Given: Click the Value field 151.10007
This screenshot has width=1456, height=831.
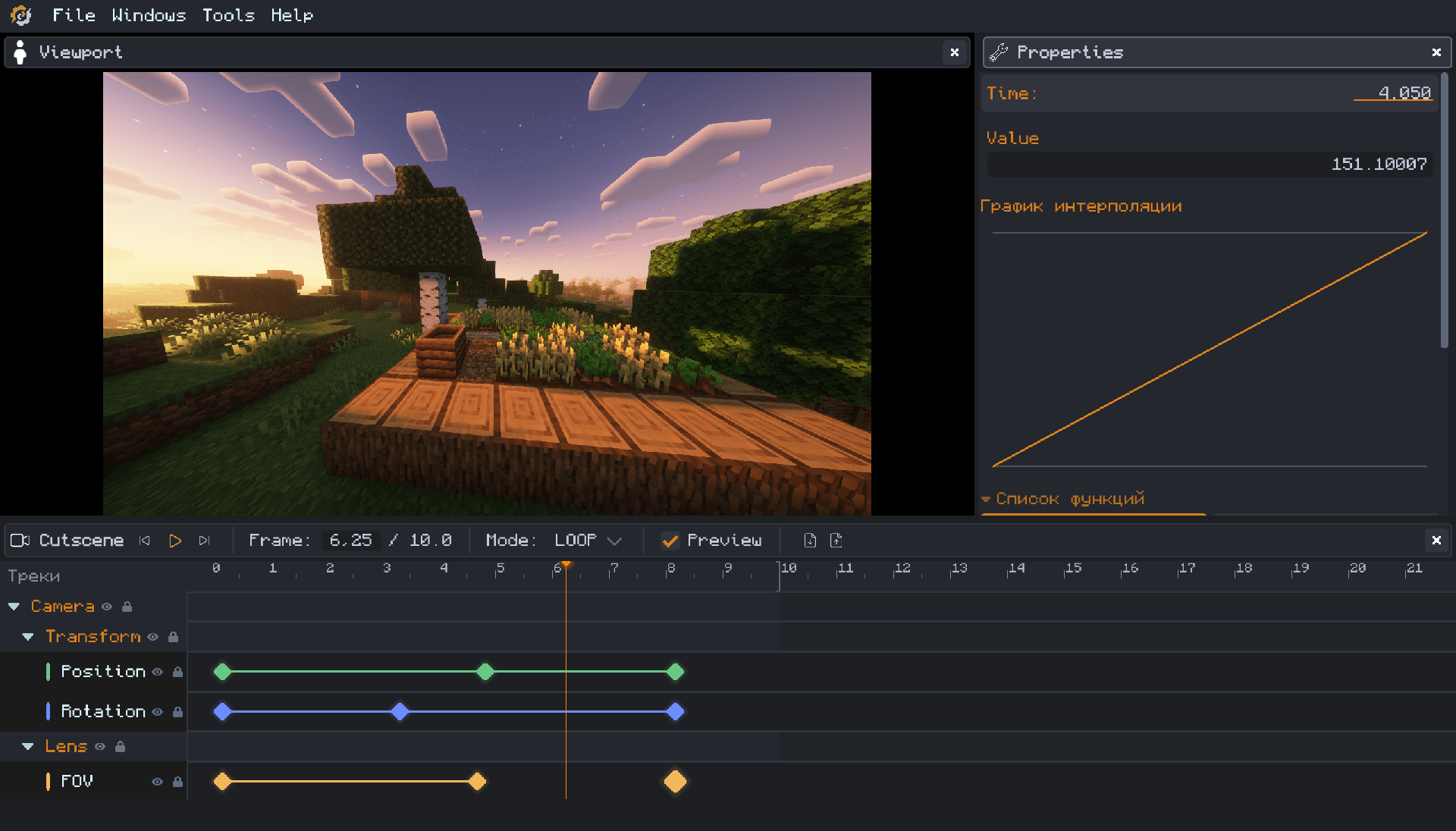Looking at the screenshot, I should tap(1210, 164).
